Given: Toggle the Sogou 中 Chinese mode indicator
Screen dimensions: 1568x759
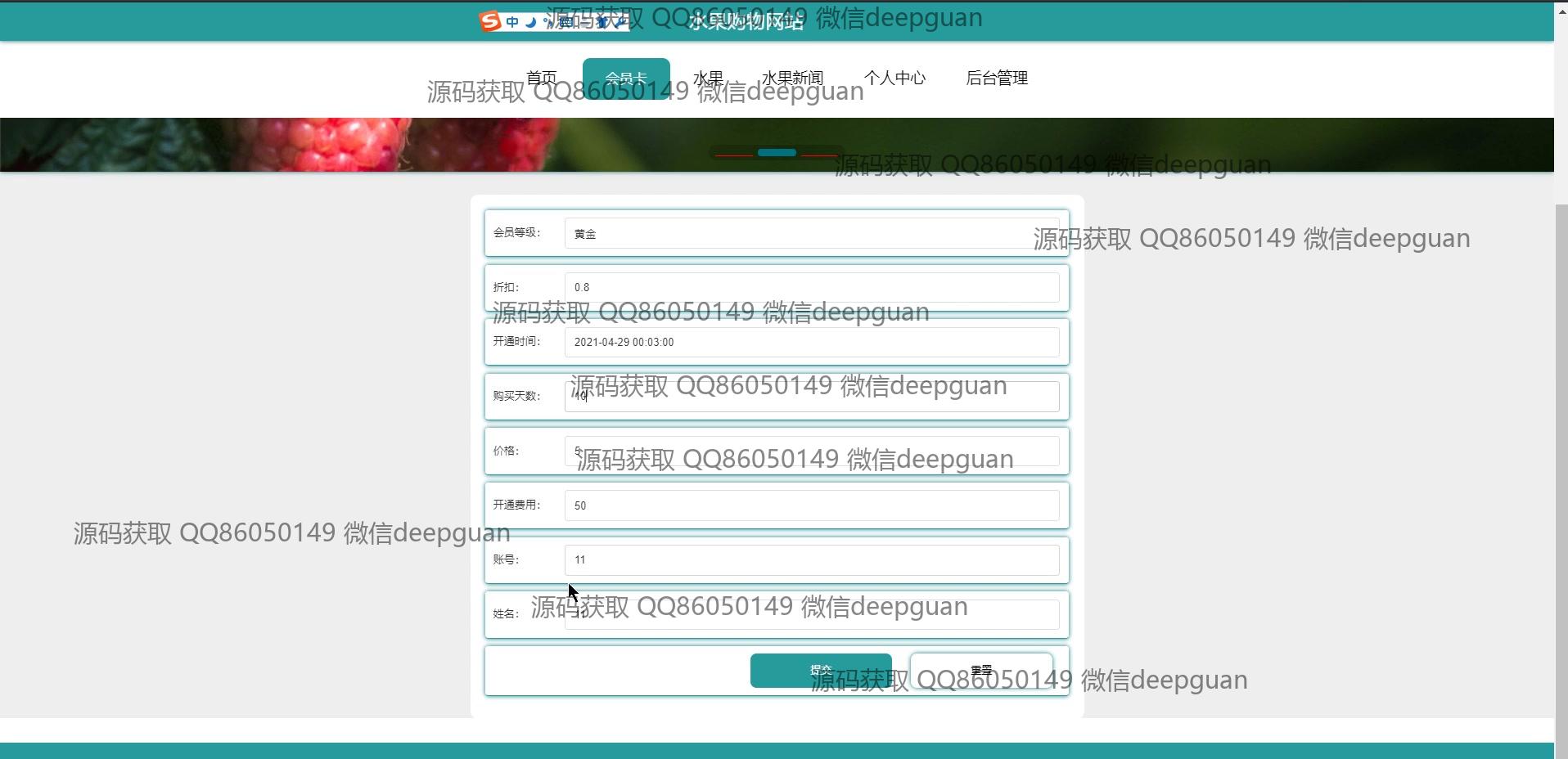Looking at the screenshot, I should 512,22.
